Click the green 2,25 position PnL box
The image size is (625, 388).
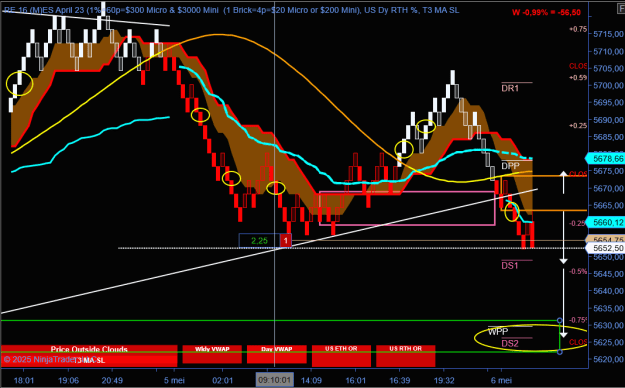click(x=259, y=240)
